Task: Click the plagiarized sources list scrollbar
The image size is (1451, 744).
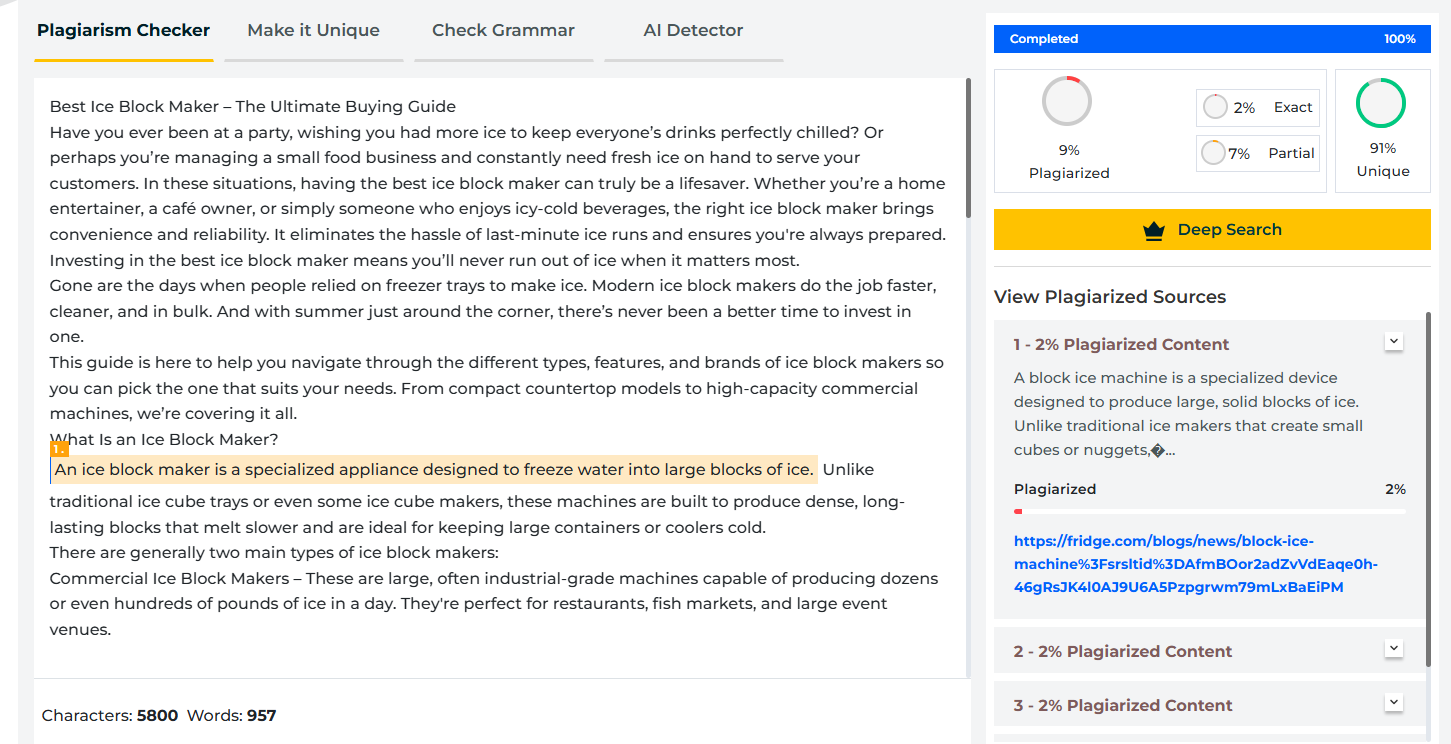Action: coord(1428,488)
